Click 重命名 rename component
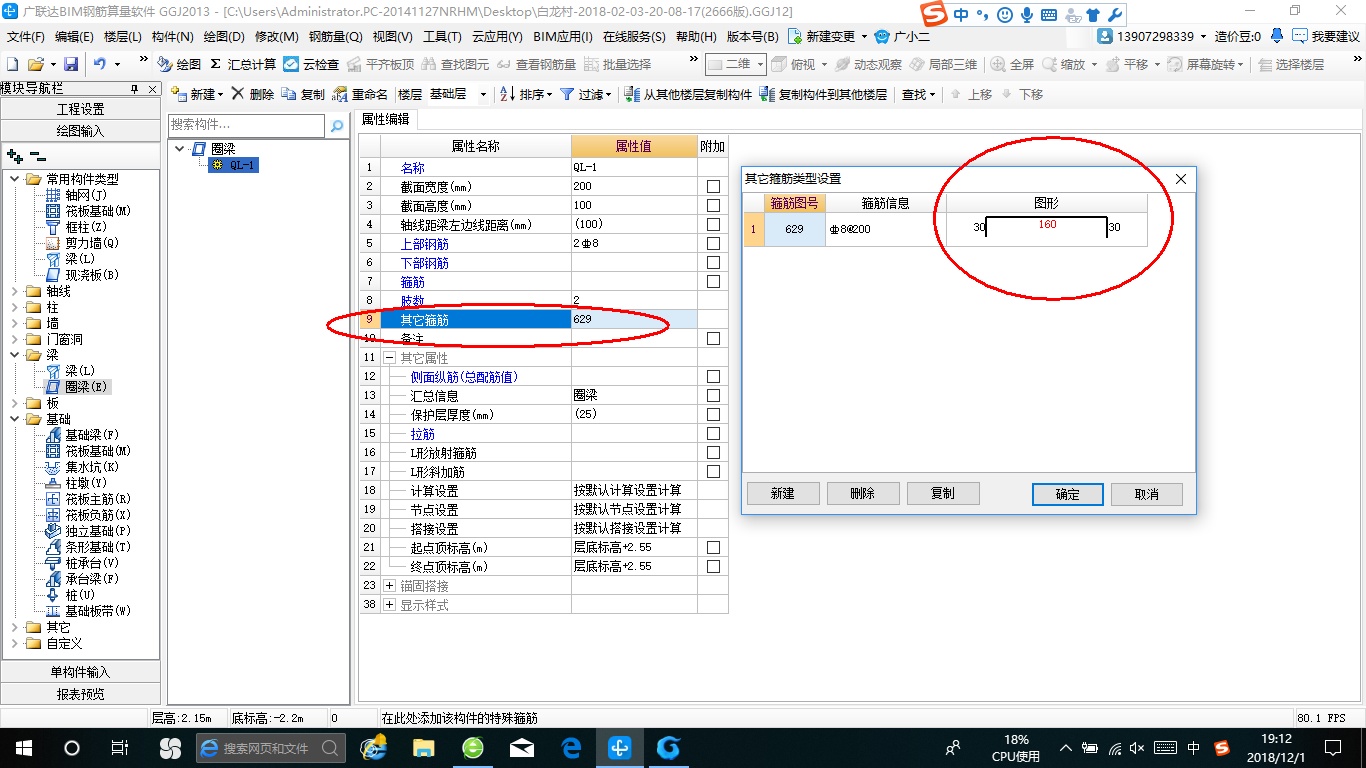The height and width of the screenshot is (768, 1366). [x=361, y=94]
